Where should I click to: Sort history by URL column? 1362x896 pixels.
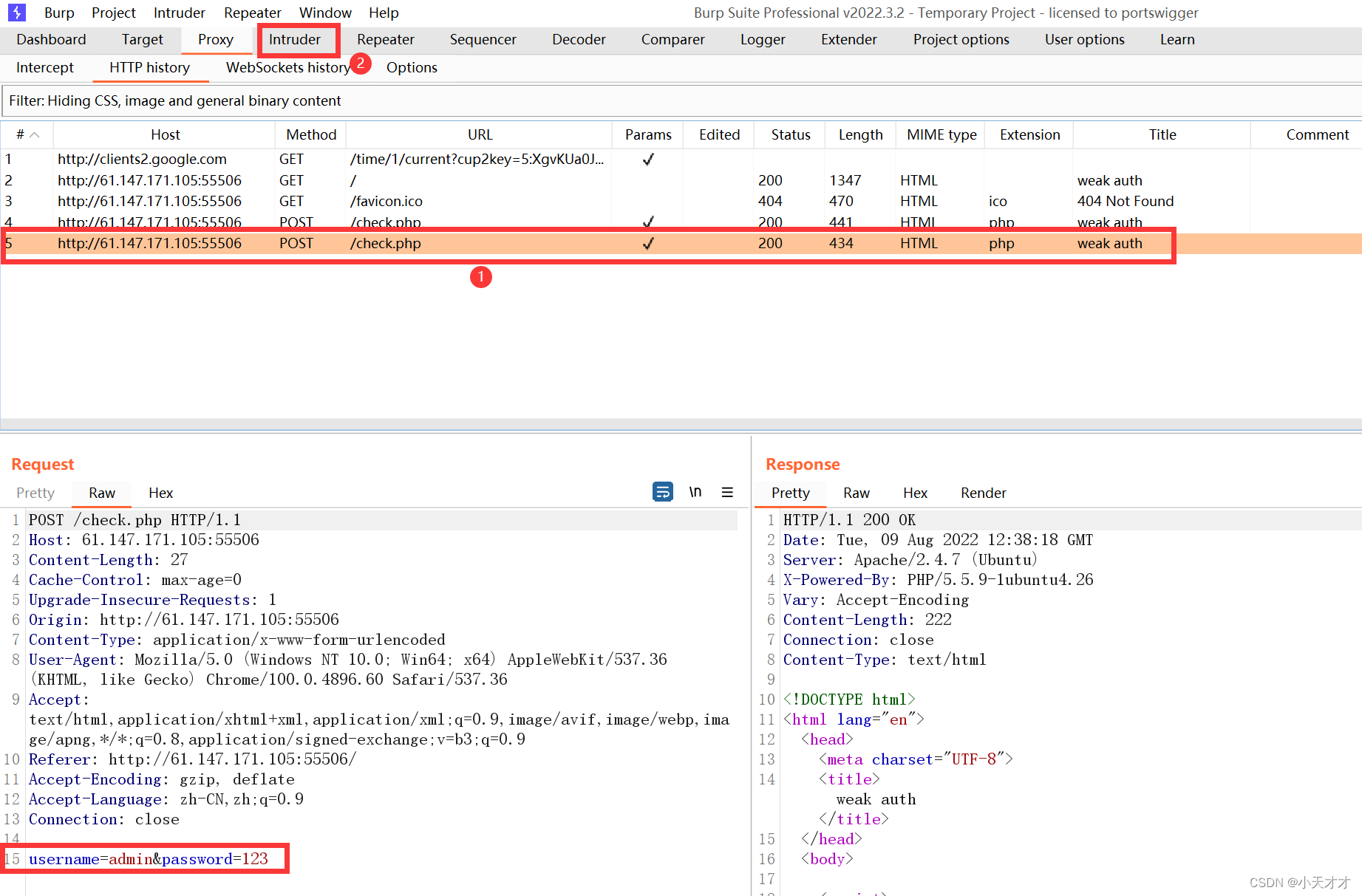[x=480, y=134]
